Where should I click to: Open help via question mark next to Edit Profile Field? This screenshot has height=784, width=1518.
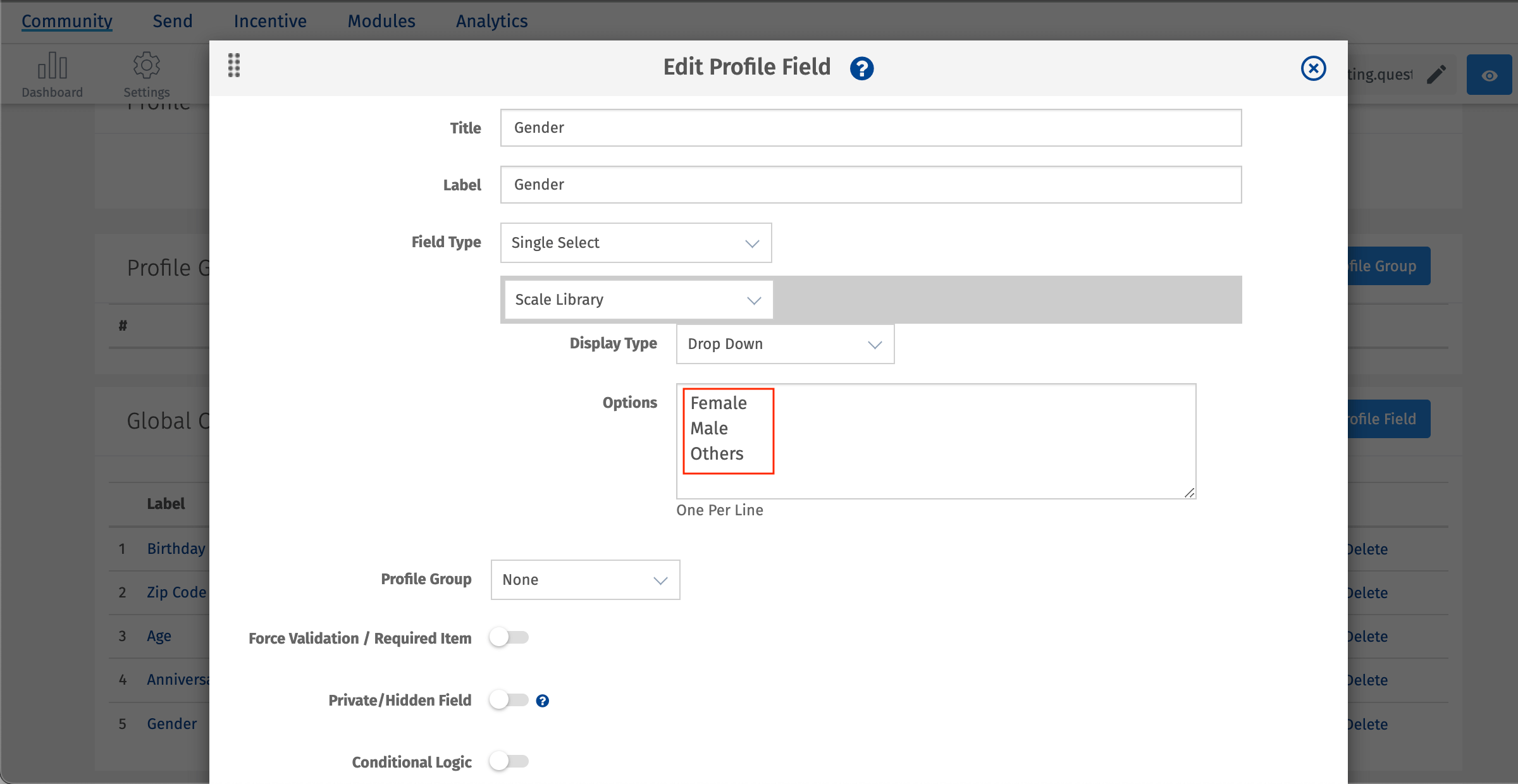(x=861, y=68)
